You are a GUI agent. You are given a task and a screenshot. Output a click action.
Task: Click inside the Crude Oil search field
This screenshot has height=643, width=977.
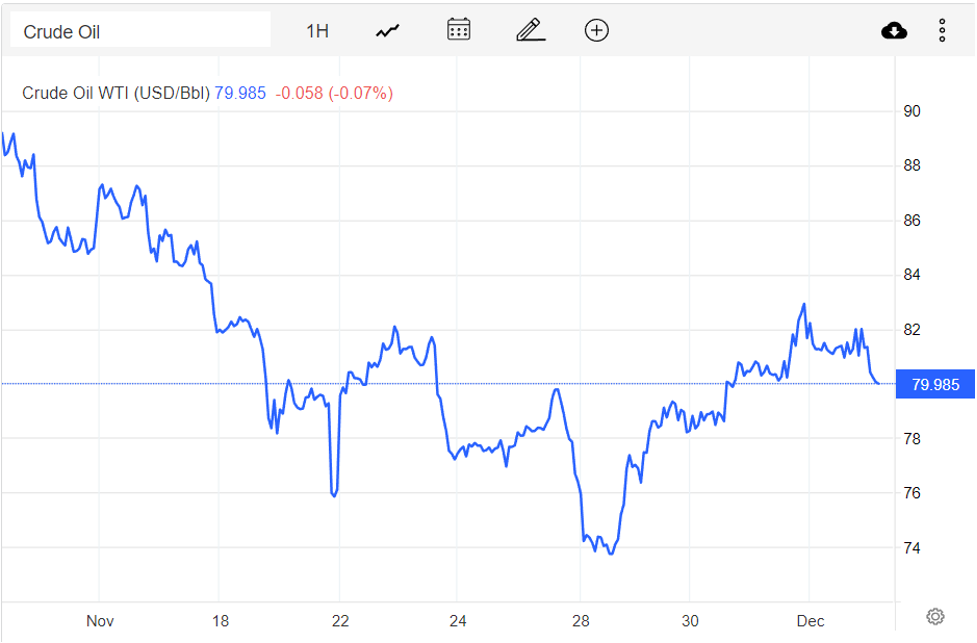[140, 30]
